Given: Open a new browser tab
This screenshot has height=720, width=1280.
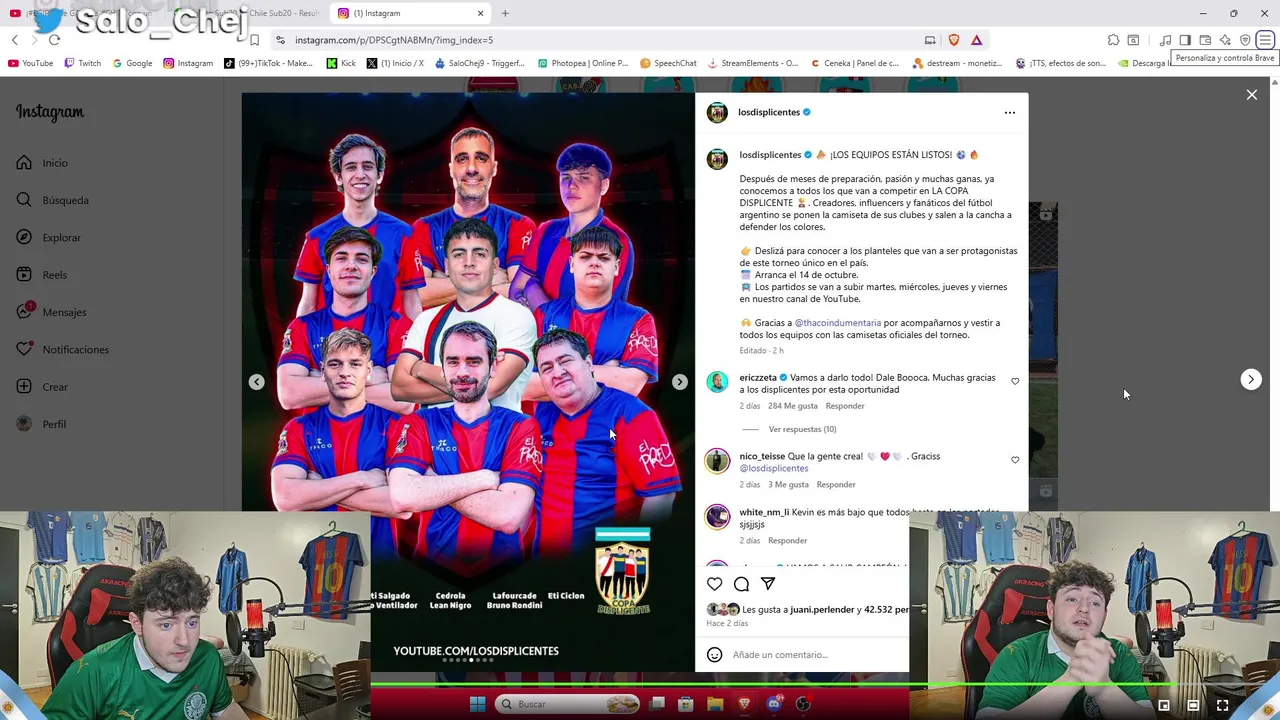Looking at the screenshot, I should (505, 13).
